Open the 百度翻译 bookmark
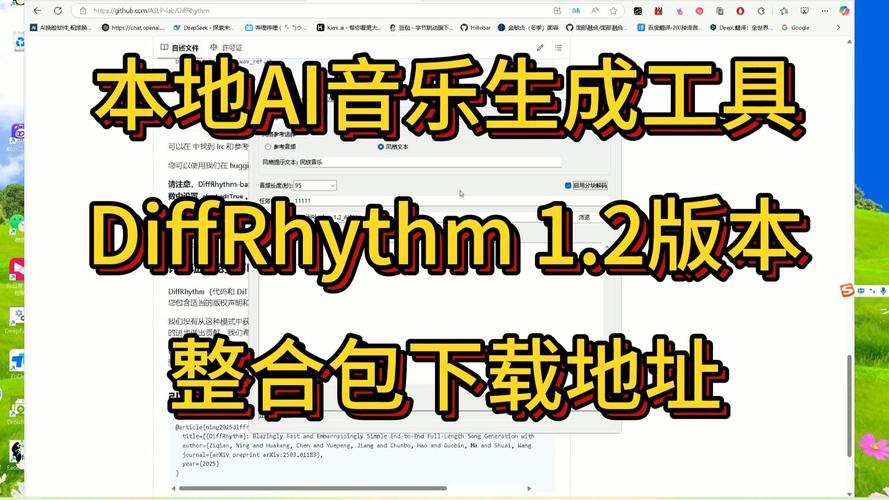The height and width of the screenshot is (500, 889). click(668, 27)
